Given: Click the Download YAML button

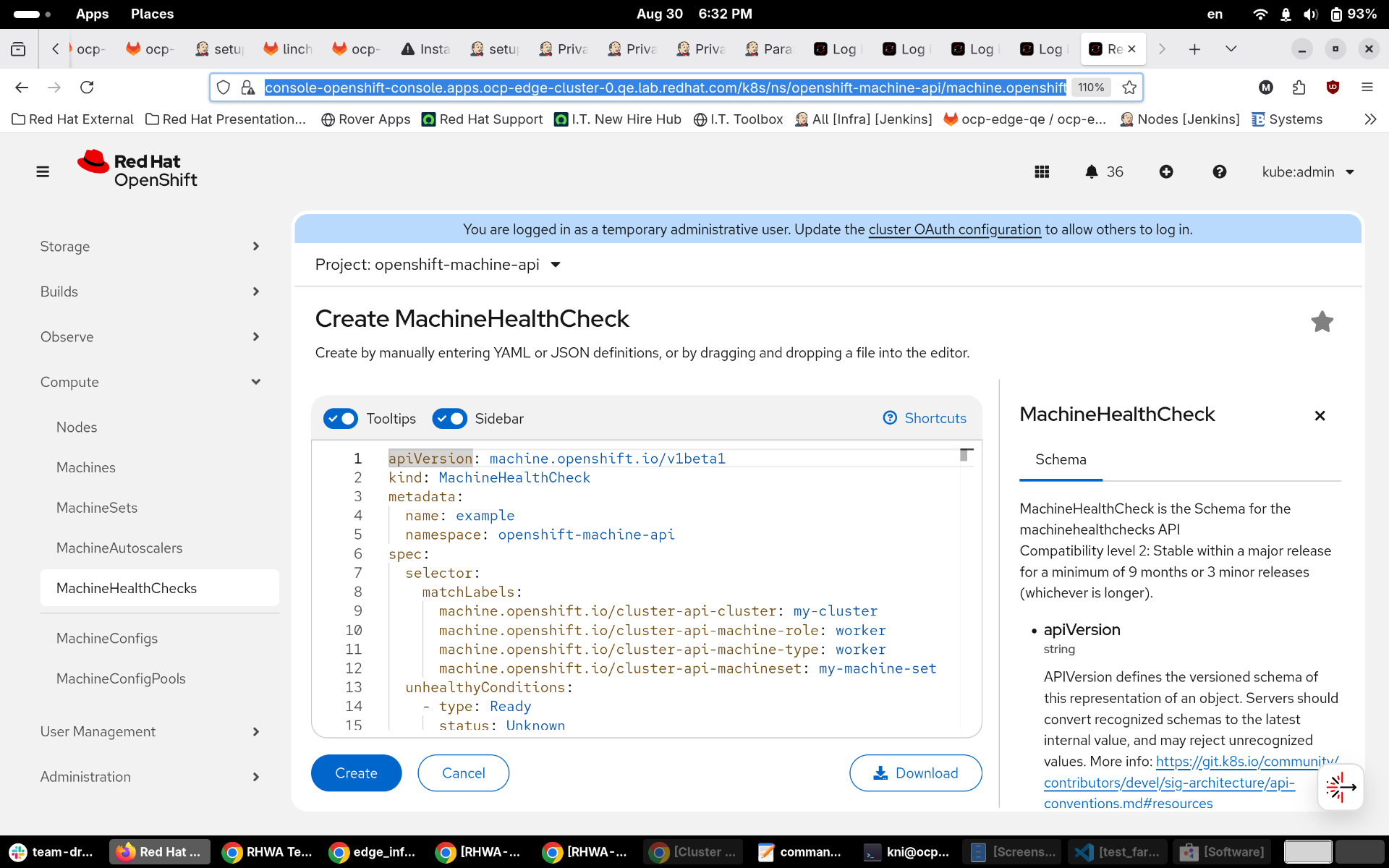Looking at the screenshot, I should click(915, 773).
